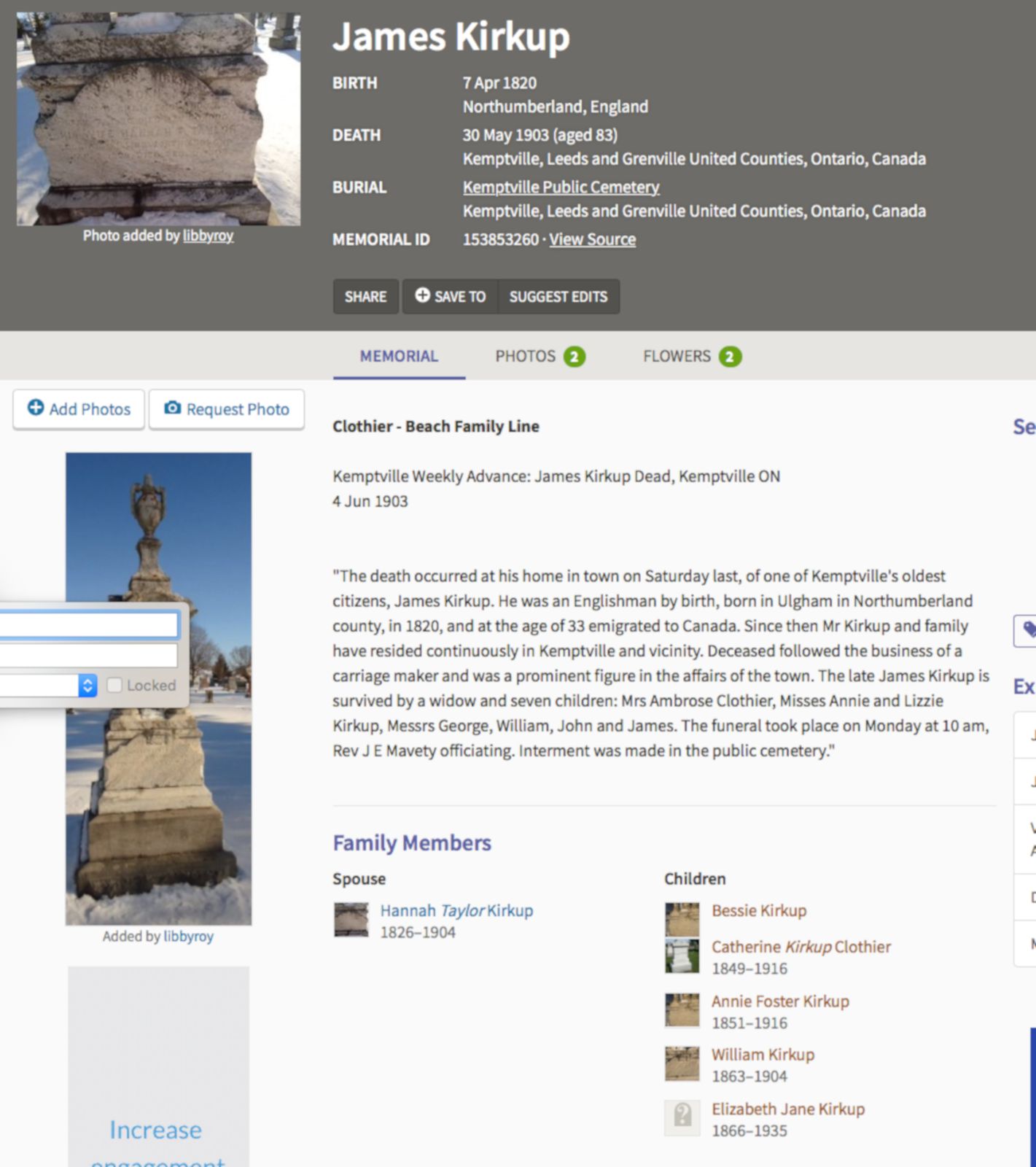
Task: Open Annie Foster Kirkup's memorial link
Action: [780, 1001]
